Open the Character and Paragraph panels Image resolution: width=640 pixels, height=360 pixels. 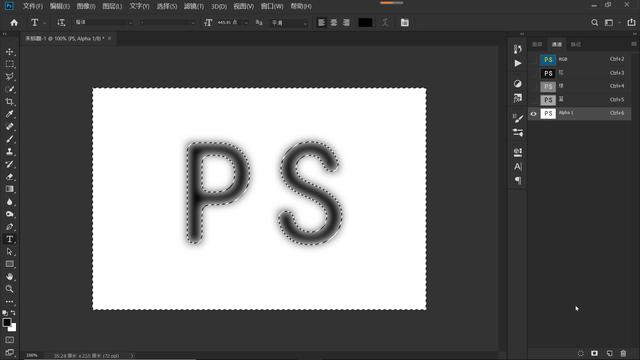tap(404, 22)
